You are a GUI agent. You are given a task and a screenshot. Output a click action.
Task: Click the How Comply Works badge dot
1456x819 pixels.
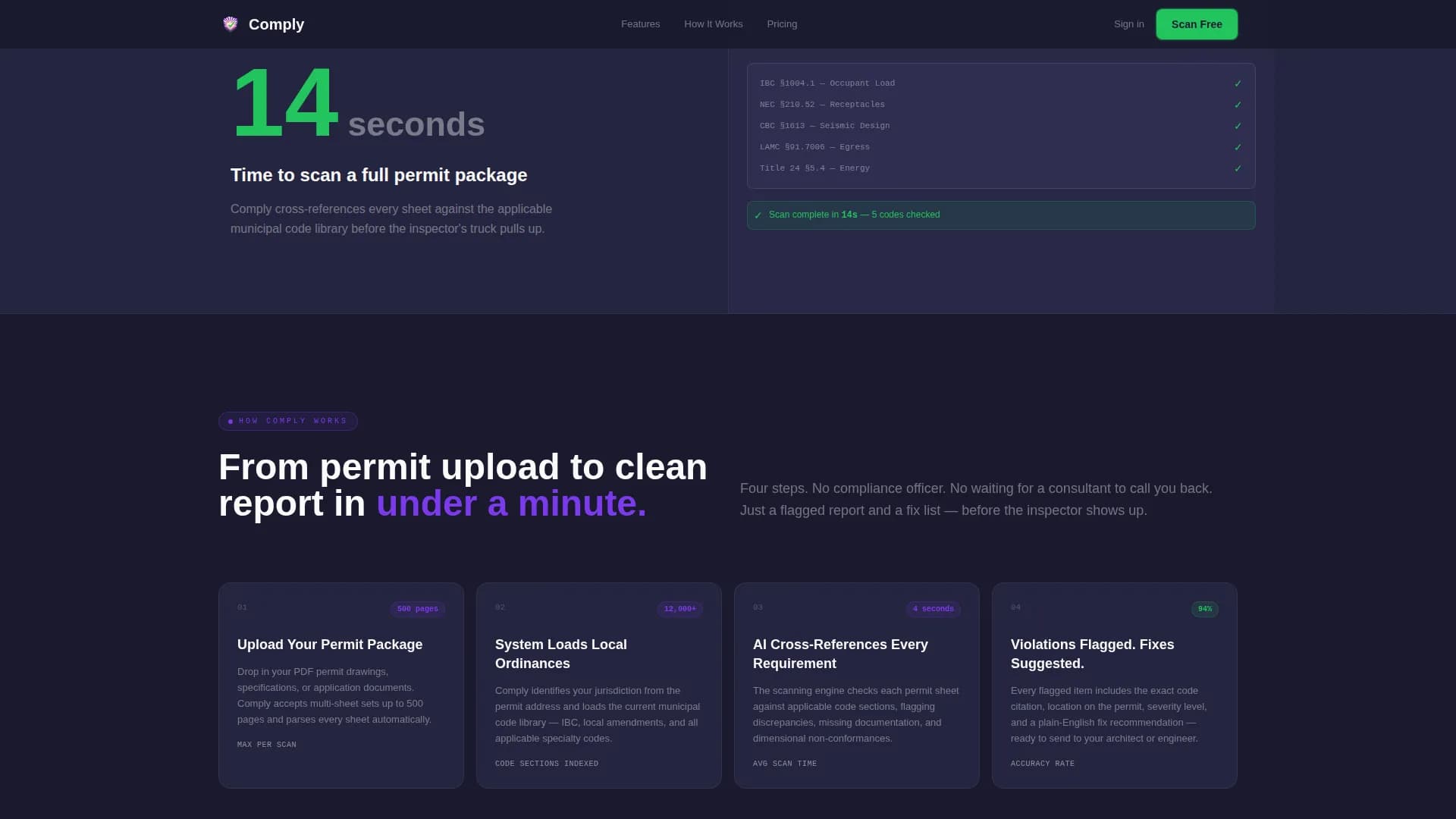point(231,422)
